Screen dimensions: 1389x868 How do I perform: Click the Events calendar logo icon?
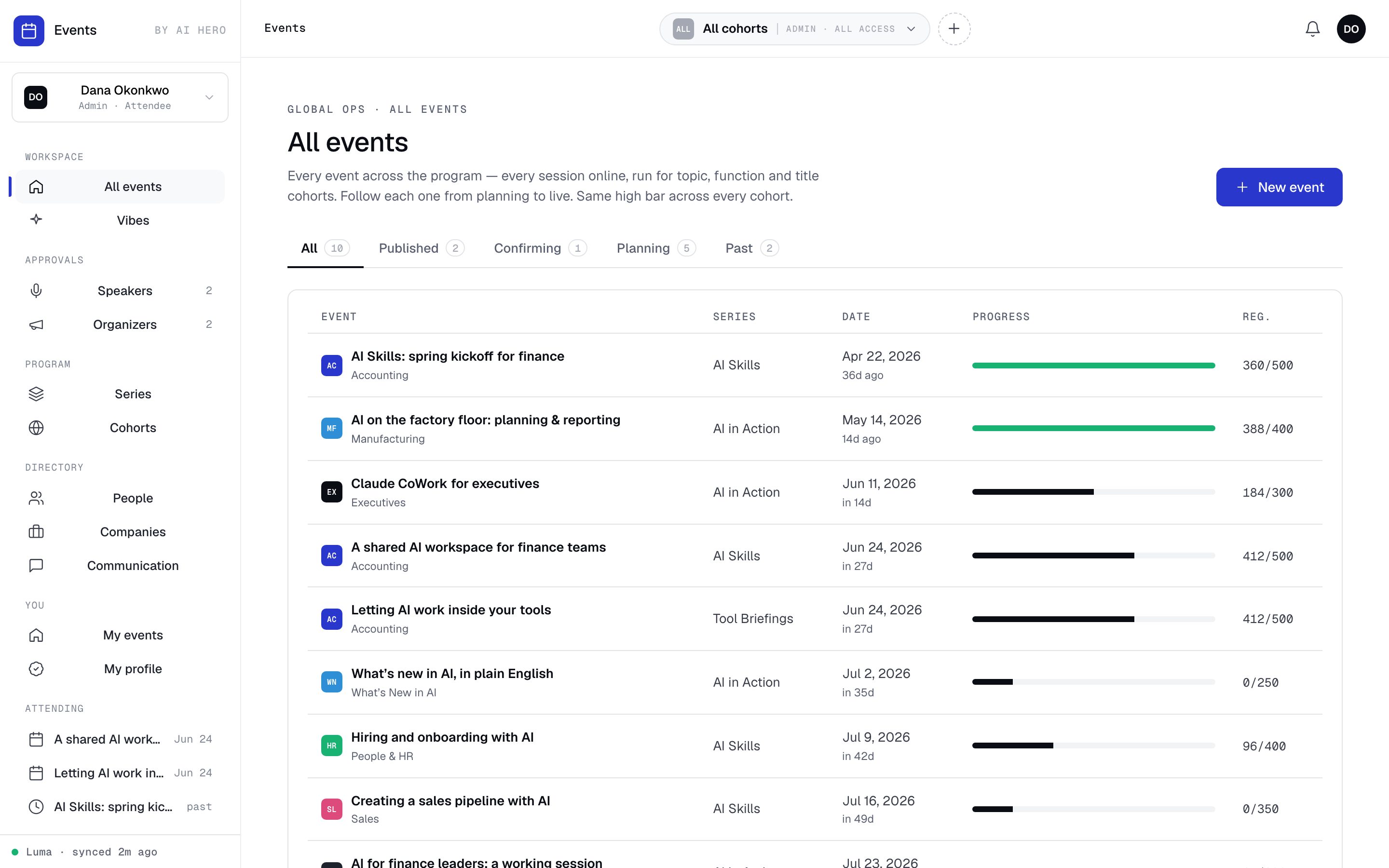click(29, 30)
